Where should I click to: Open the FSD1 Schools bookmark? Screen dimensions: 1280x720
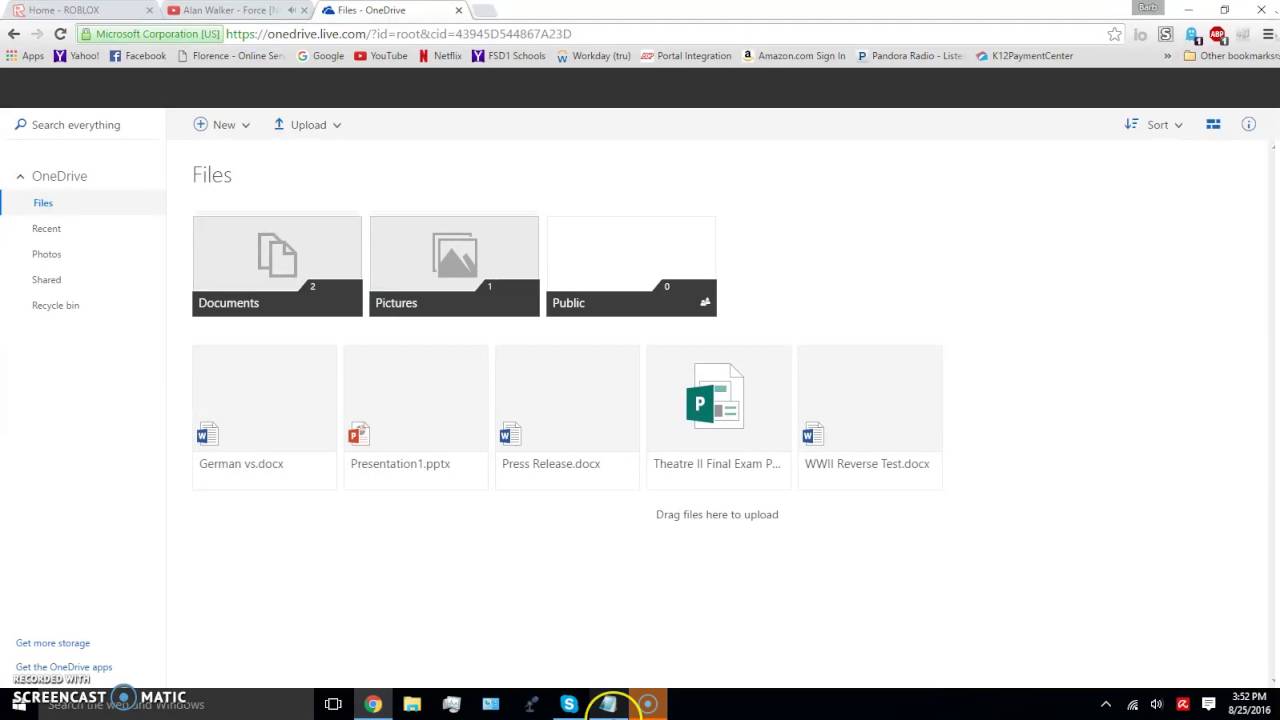point(509,56)
